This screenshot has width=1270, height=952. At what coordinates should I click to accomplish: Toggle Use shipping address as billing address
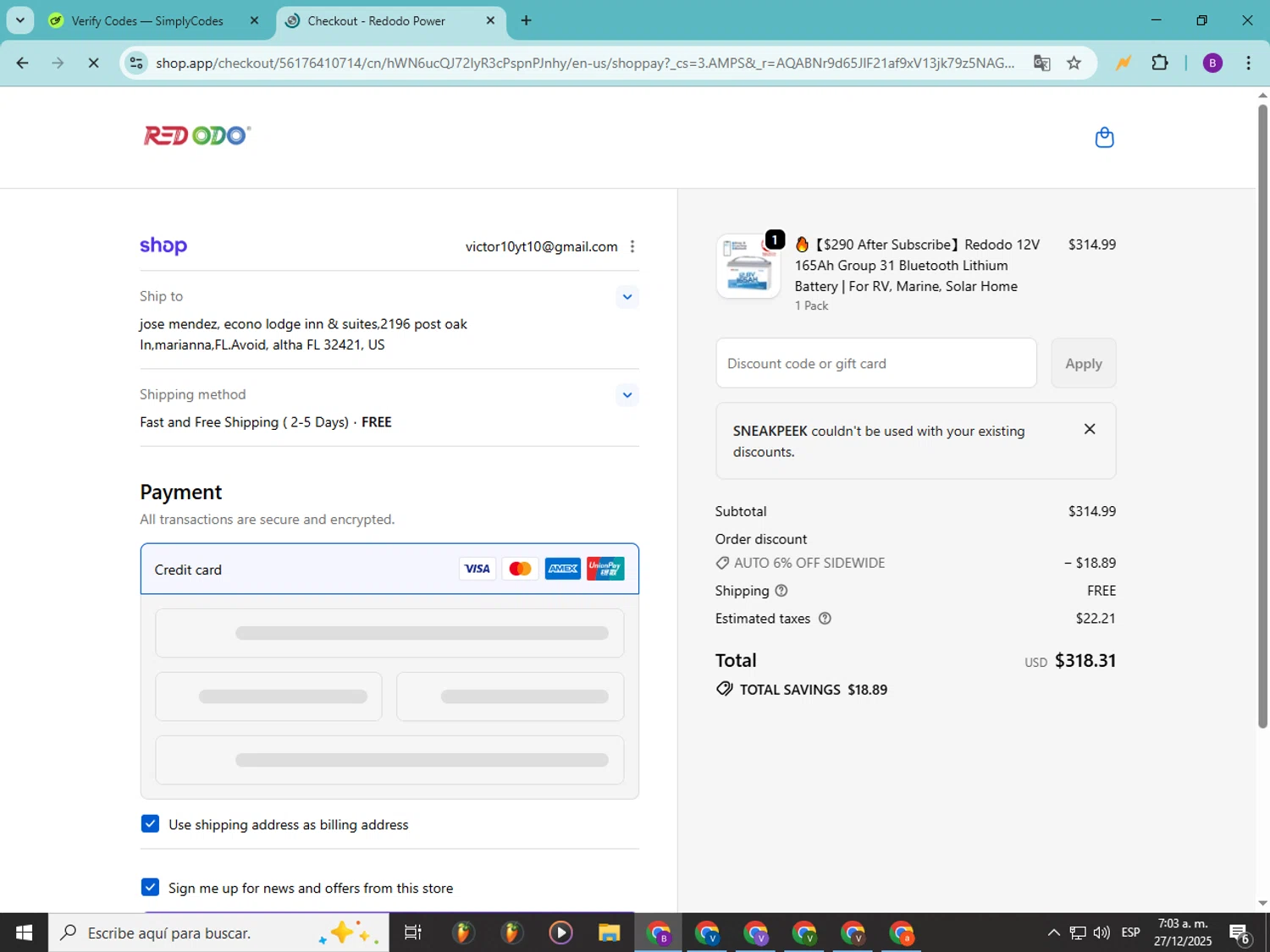(150, 823)
